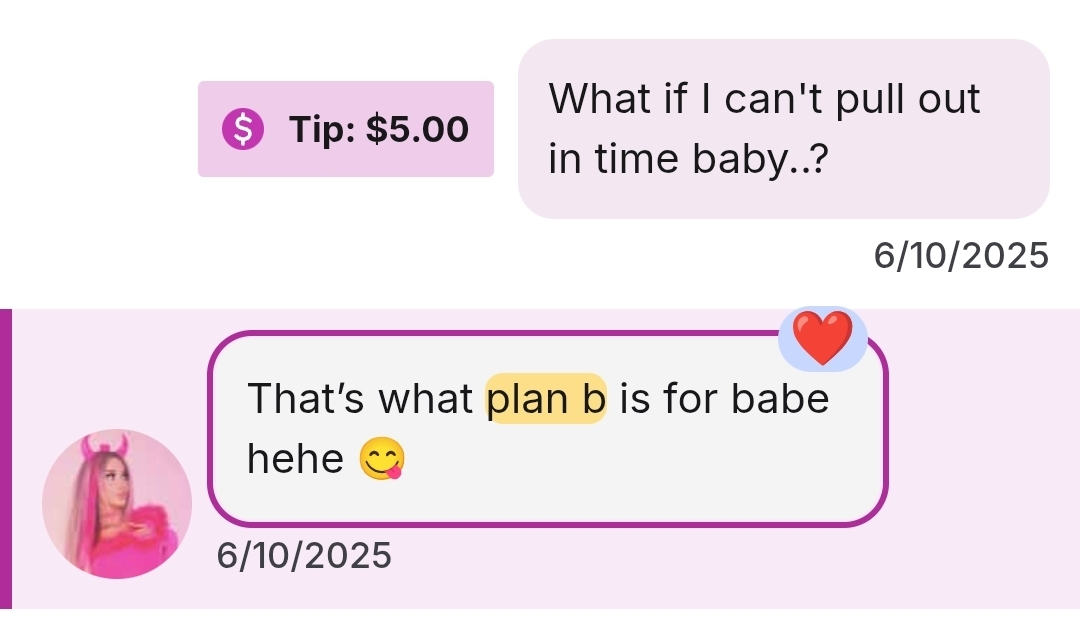Click the highlighted "plan b" text
The height and width of the screenshot is (622, 1080).
point(546,398)
